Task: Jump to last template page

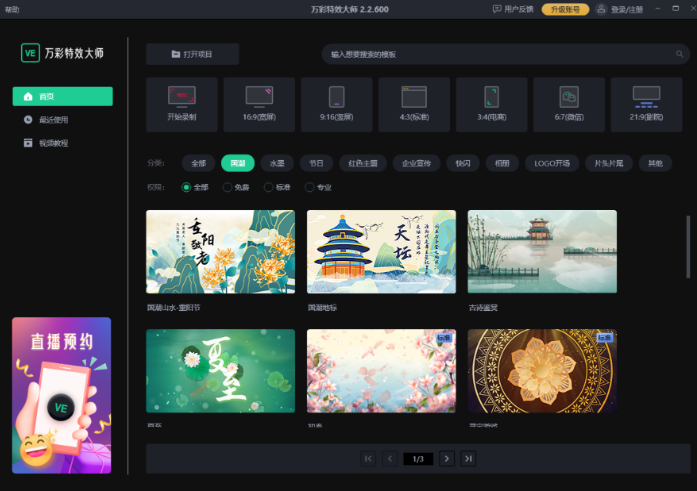Action: tap(468, 459)
